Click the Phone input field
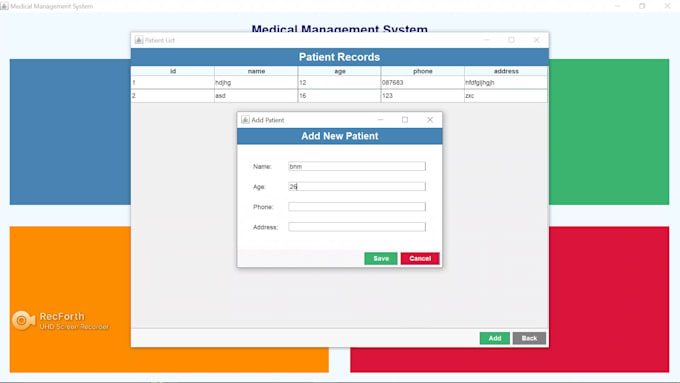680x383 pixels. pyautogui.click(x=357, y=207)
